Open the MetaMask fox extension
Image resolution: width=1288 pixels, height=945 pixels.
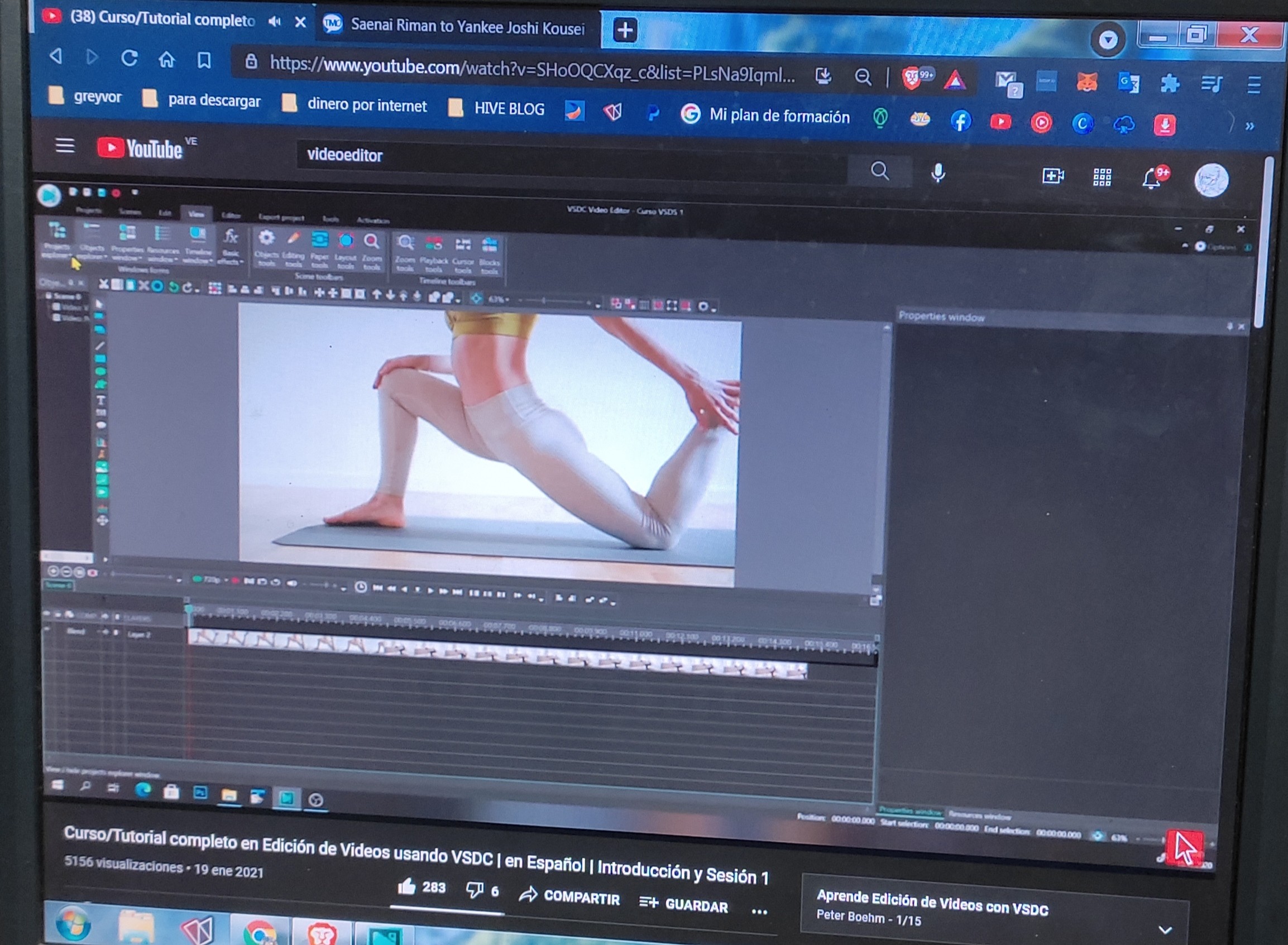(1086, 83)
